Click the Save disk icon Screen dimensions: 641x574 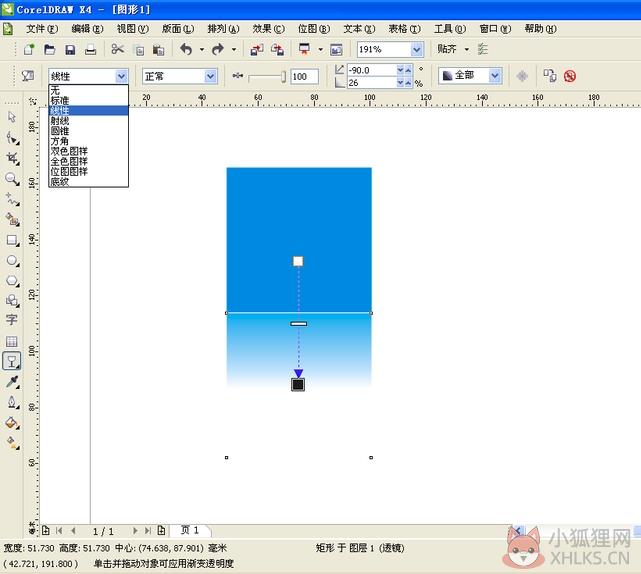point(70,49)
